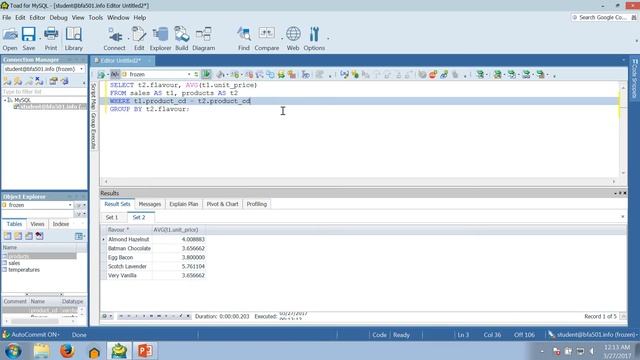Open the Library tool
Screen dimensions: 640x360
click(x=73, y=39)
